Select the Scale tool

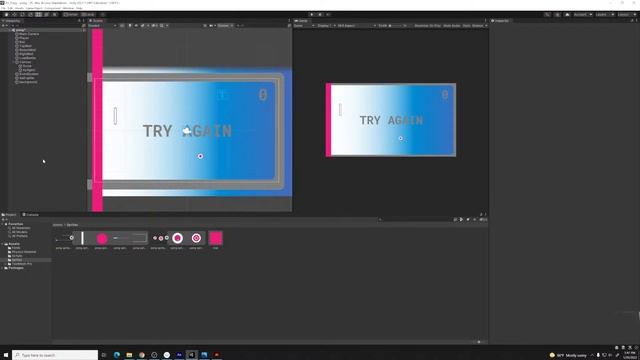pyautogui.click(x=30, y=15)
